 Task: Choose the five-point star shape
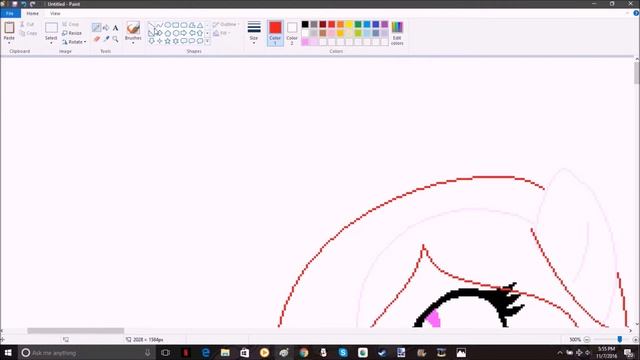pyautogui.click(x=167, y=41)
